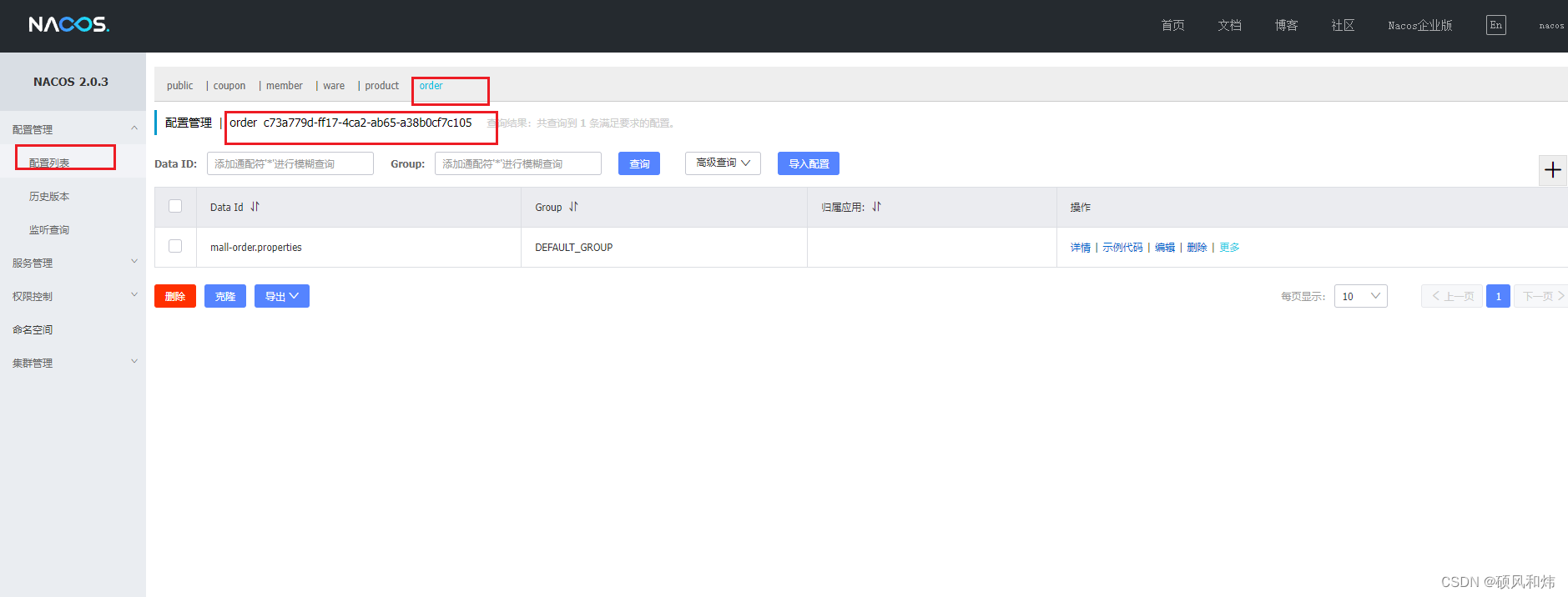Open 配置列表 in sidebar
1568x597 pixels.
click(49, 163)
